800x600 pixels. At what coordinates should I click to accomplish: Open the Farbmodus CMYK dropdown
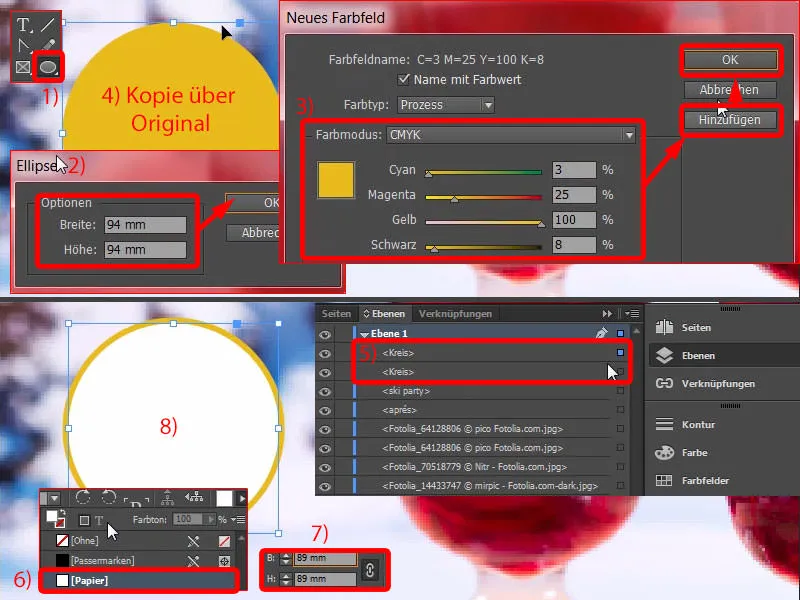(511, 135)
